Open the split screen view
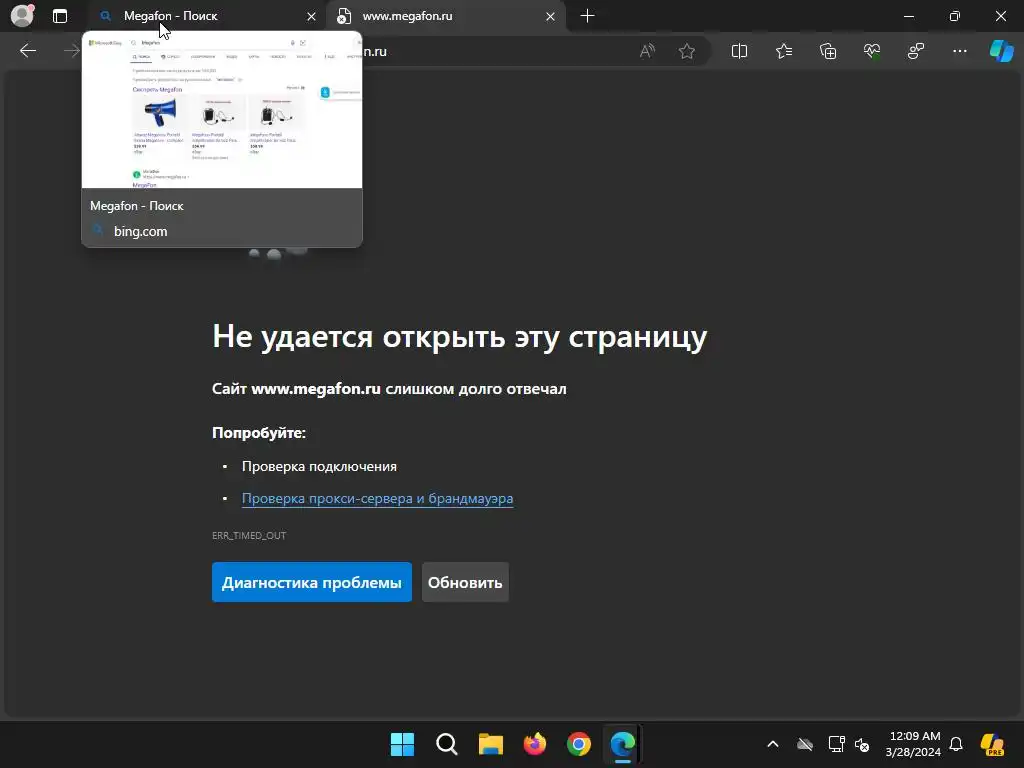 coord(739,51)
